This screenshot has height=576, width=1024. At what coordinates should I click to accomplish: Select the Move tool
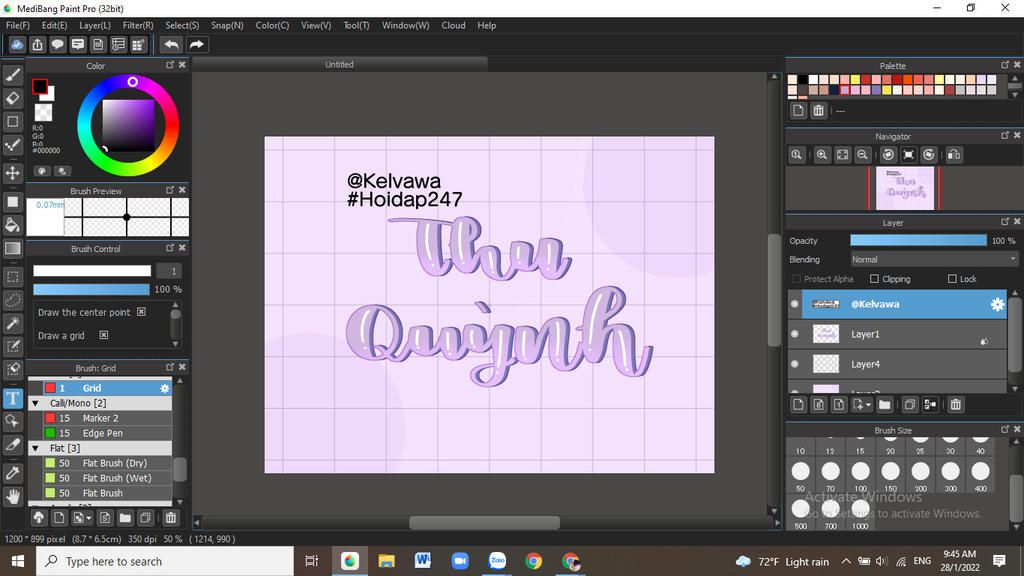[12, 173]
